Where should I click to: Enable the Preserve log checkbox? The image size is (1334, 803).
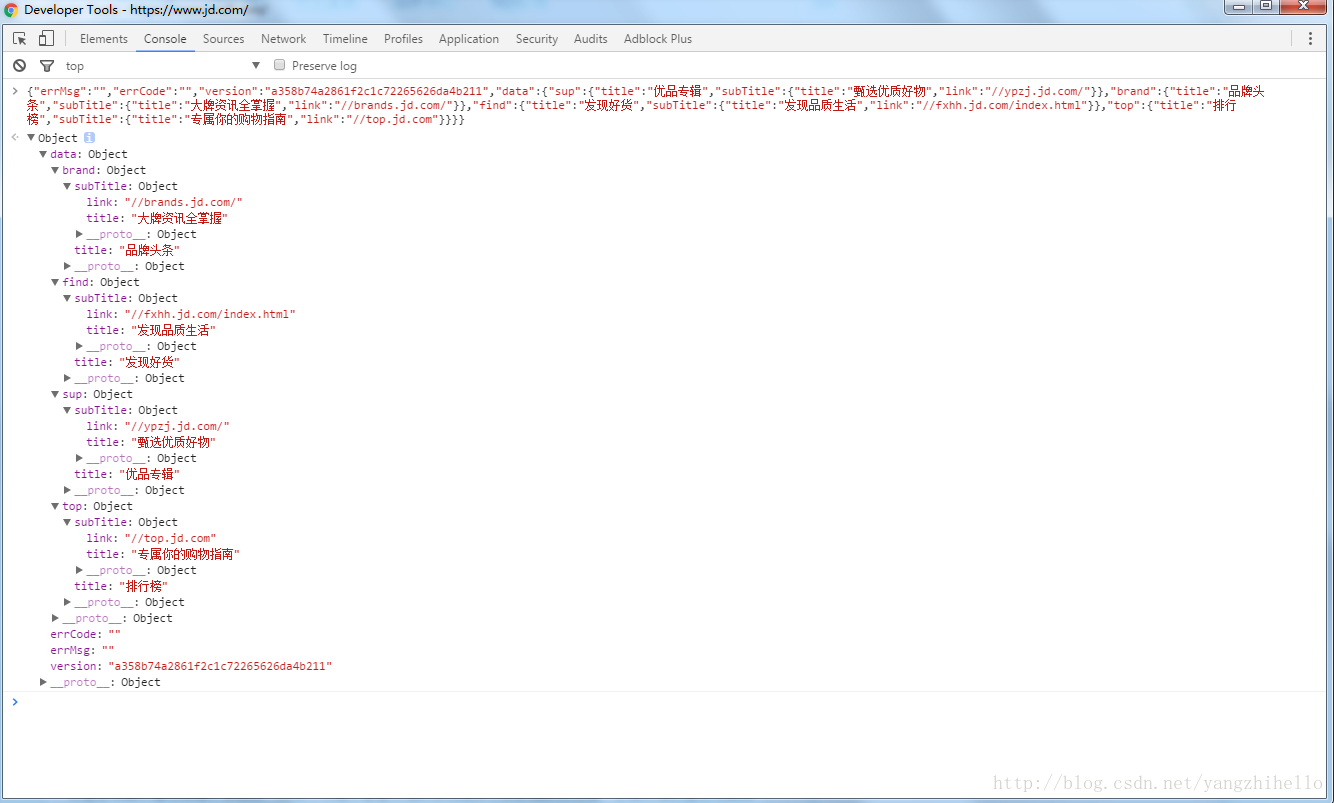tap(280, 65)
